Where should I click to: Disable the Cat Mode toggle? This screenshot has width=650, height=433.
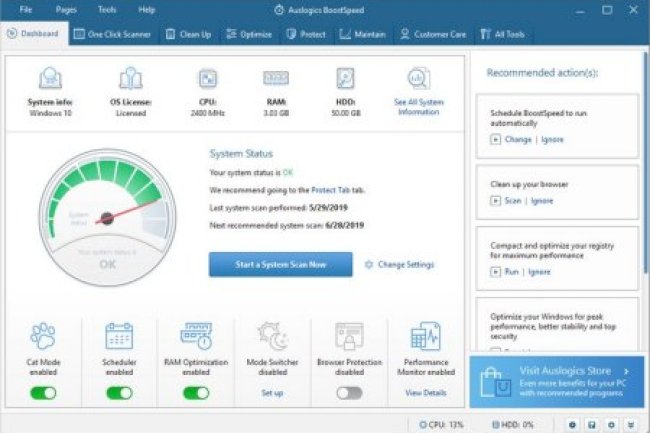click(x=43, y=393)
